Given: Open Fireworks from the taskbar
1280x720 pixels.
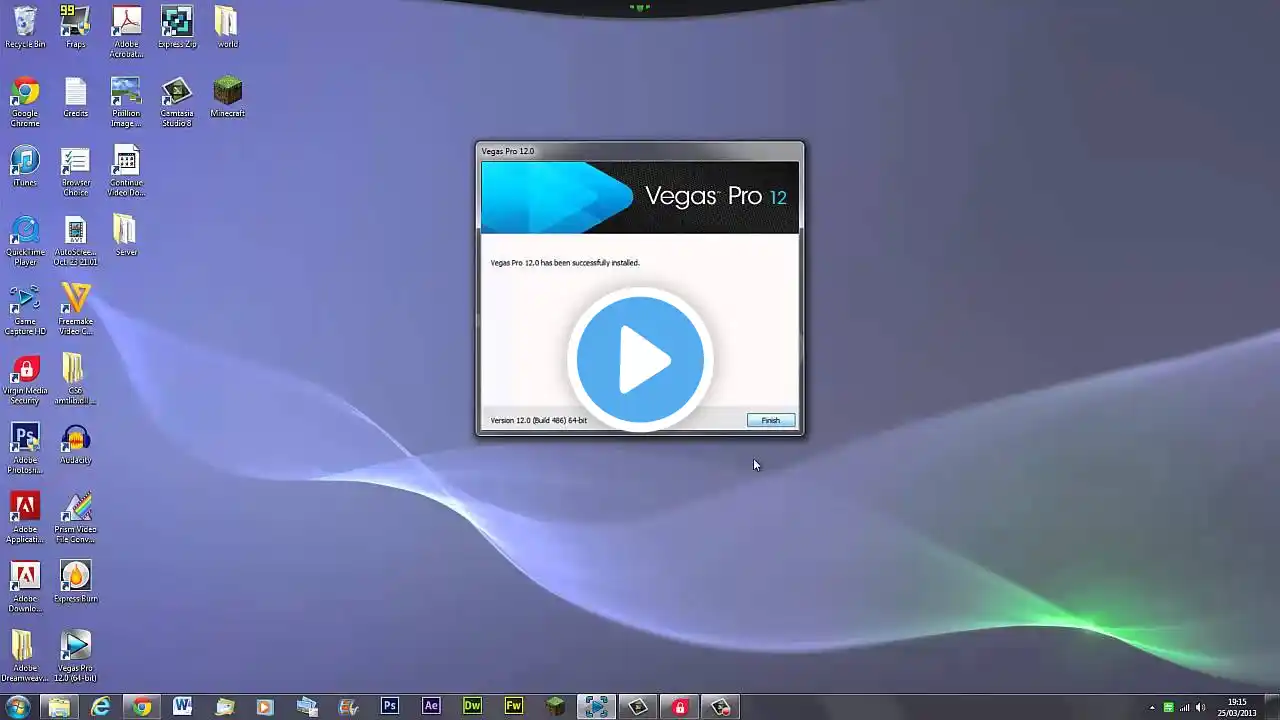Looking at the screenshot, I should pos(514,707).
